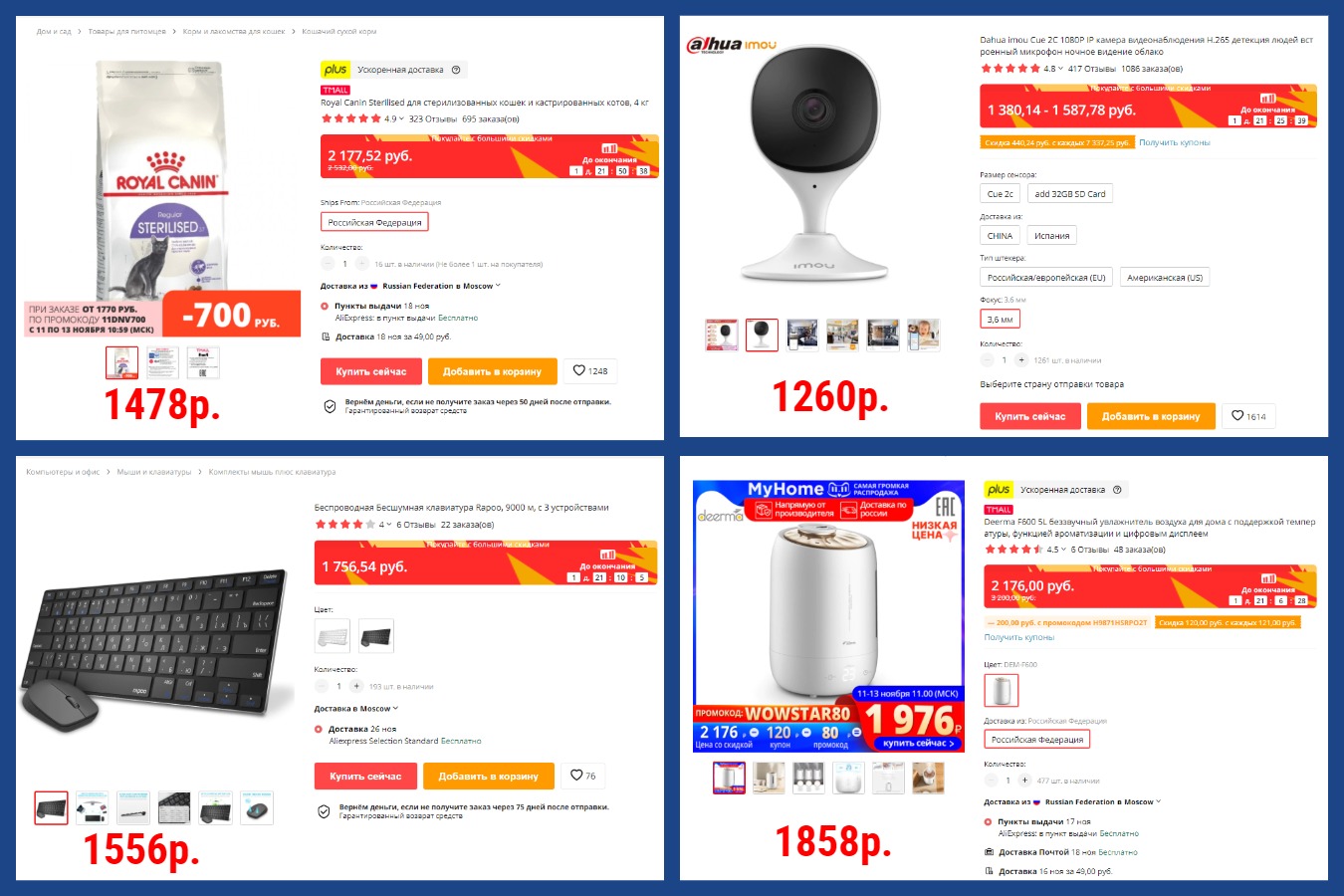Viewport: 1344px width, 896px height.
Task: Click Купить сейчас for the Imou camera
Action: point(1029,416)
